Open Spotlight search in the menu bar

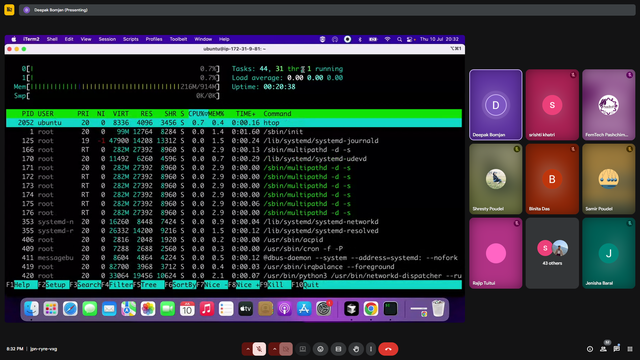(399, 39)
